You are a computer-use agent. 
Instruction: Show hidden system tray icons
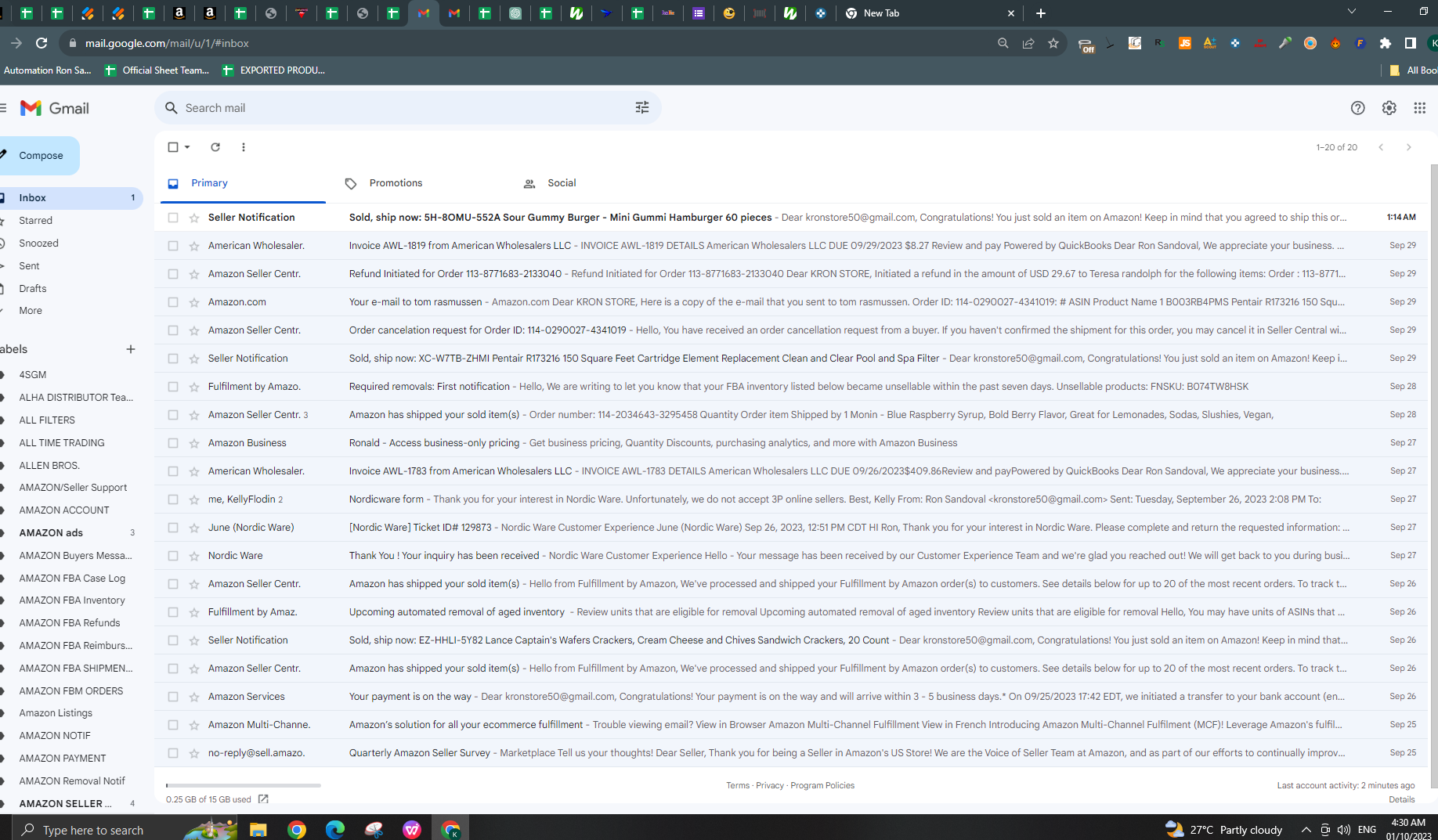pos(1306,830)
